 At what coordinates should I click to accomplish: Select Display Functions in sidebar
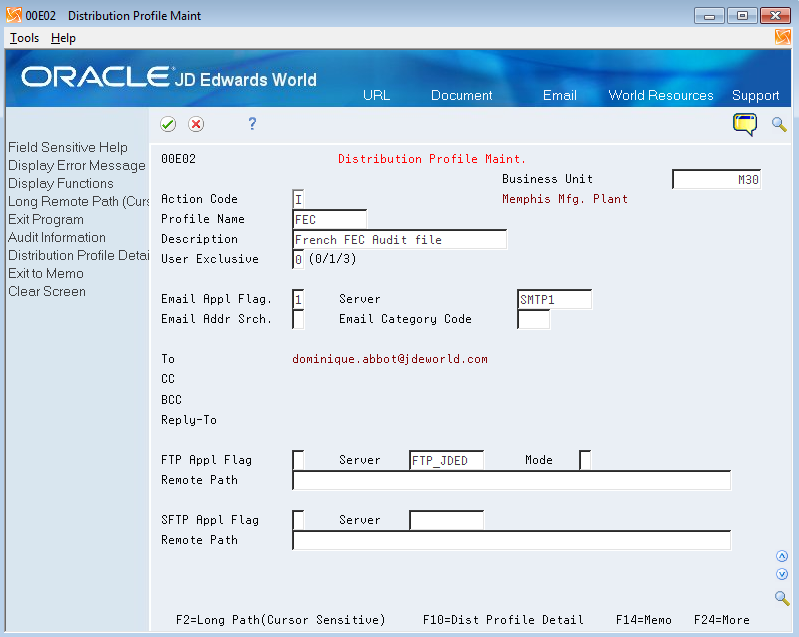pos(61,183)
